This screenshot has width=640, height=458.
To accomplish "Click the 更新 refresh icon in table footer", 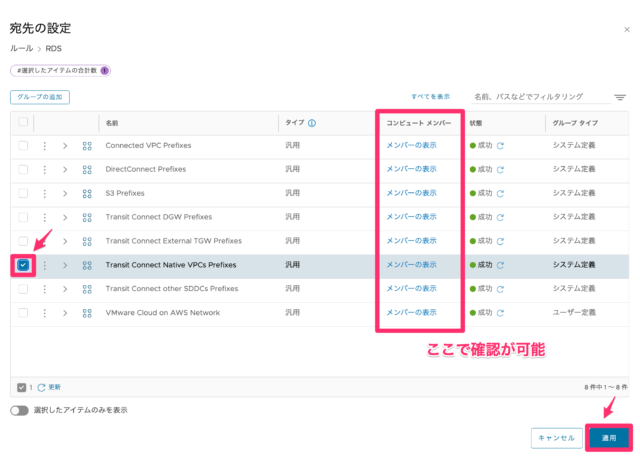I will click(x=41, y=387).
